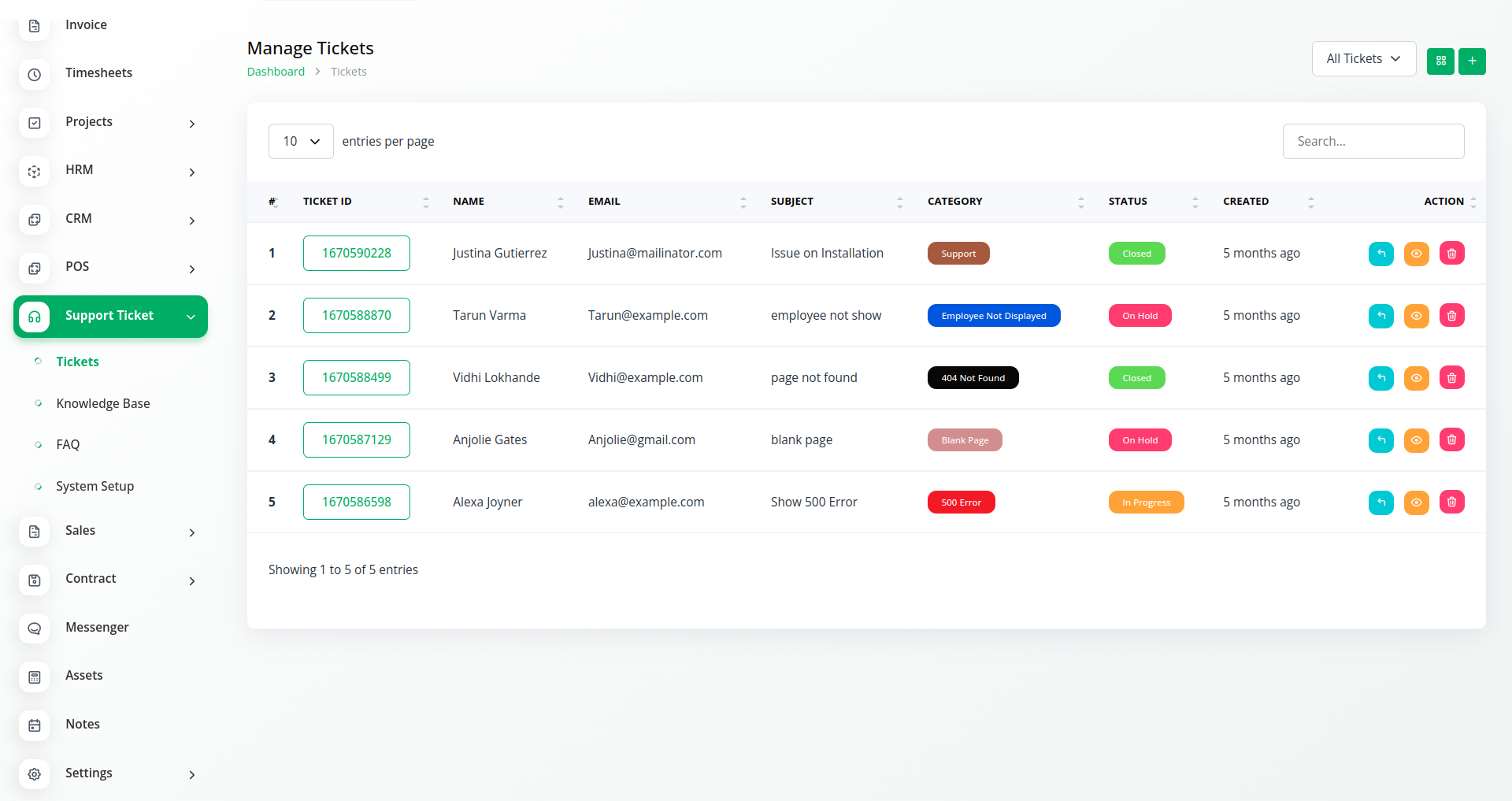Open the All Tickets filter dropdown

(x=1363, y=59)
